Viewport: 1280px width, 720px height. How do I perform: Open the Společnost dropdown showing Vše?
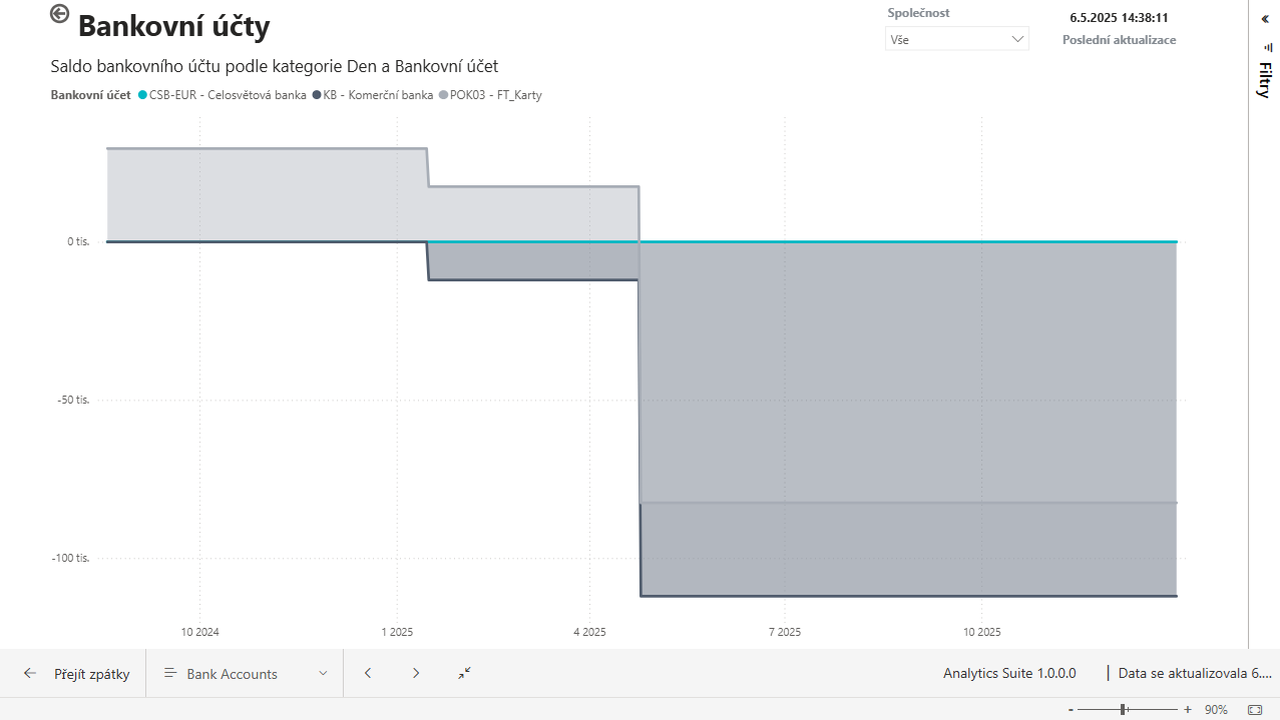coord(957,39)
